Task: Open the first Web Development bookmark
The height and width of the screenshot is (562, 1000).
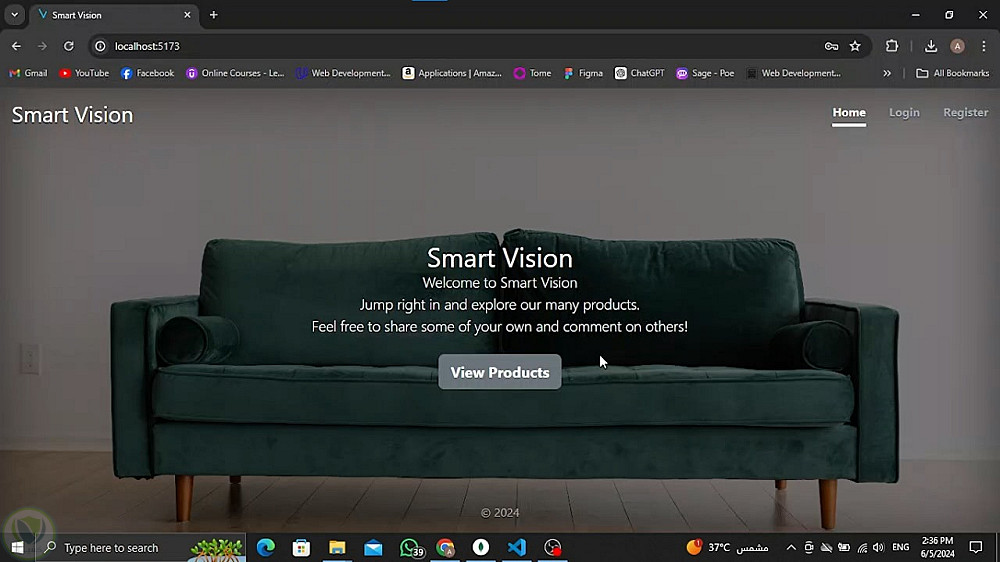Action: point(343,73)
